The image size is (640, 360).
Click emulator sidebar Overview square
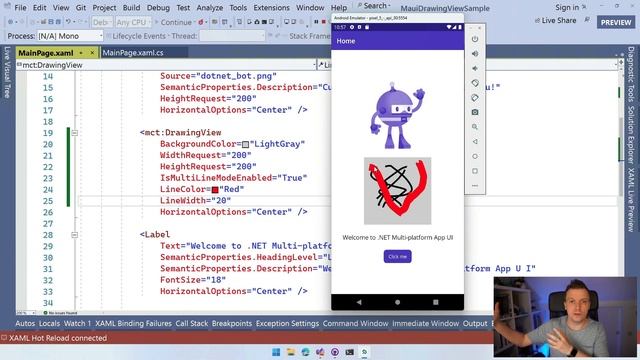(475, 171)
